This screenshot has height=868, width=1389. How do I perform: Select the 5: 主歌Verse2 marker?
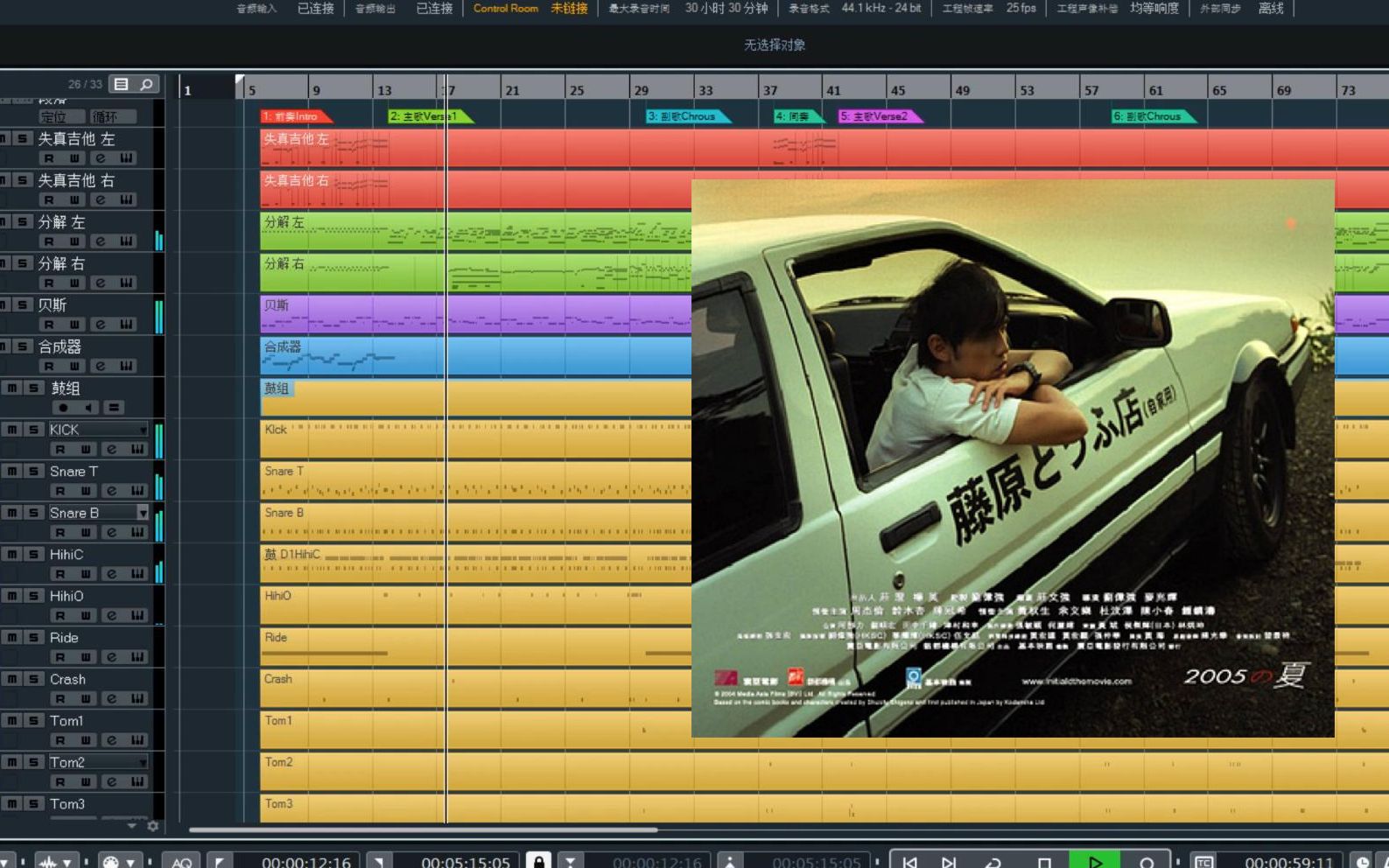(x=880, y=116)
